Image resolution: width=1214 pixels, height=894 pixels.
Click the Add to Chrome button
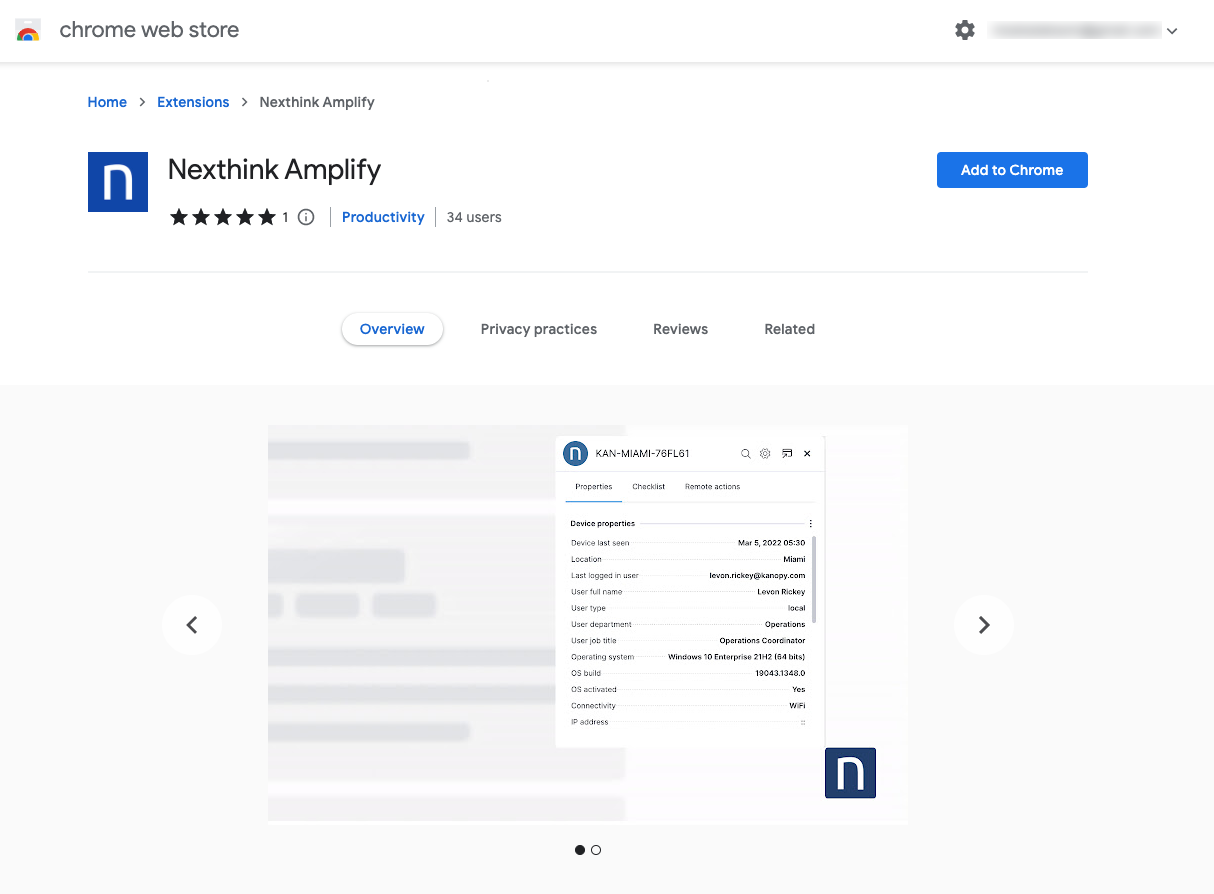[1012, 170]
